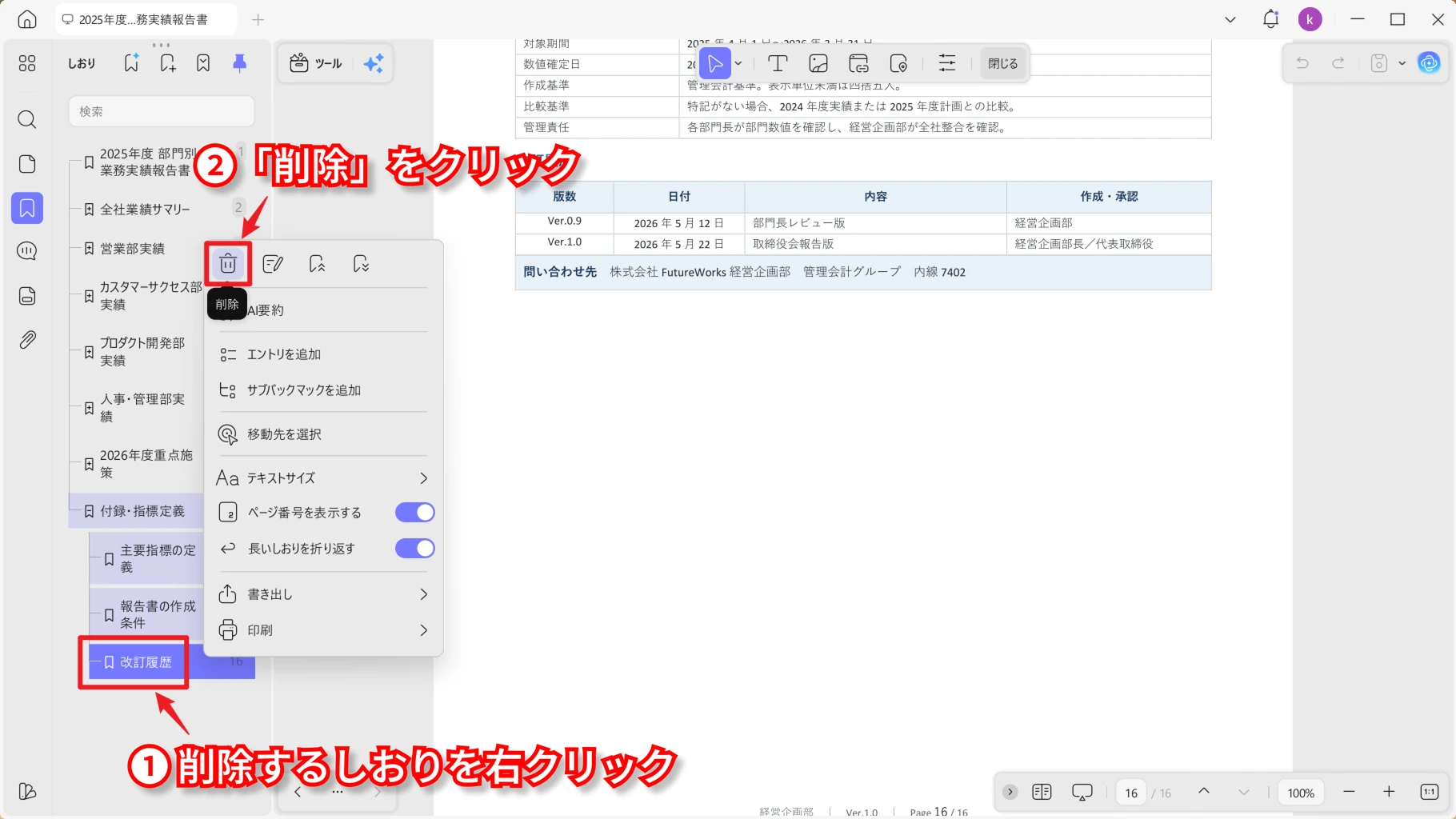Toggle 長いしおりを折り返す switch

(x=415, y=549)
